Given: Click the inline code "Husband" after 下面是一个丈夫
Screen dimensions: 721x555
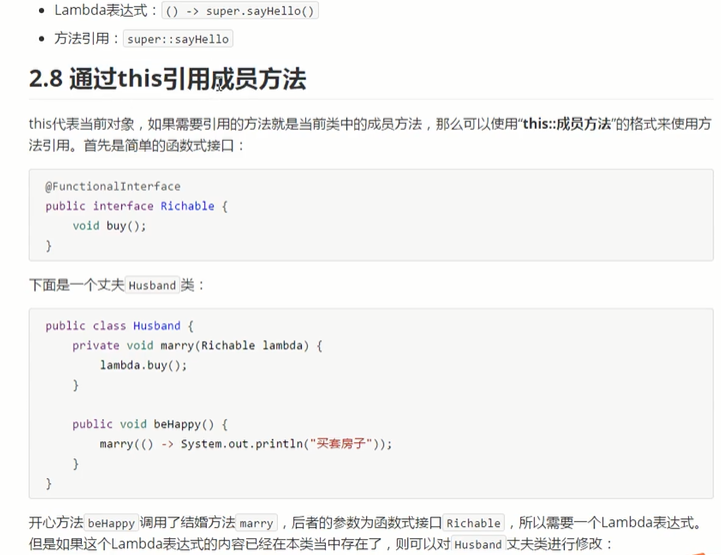Looking at the screenshot, I should [152, 285].
